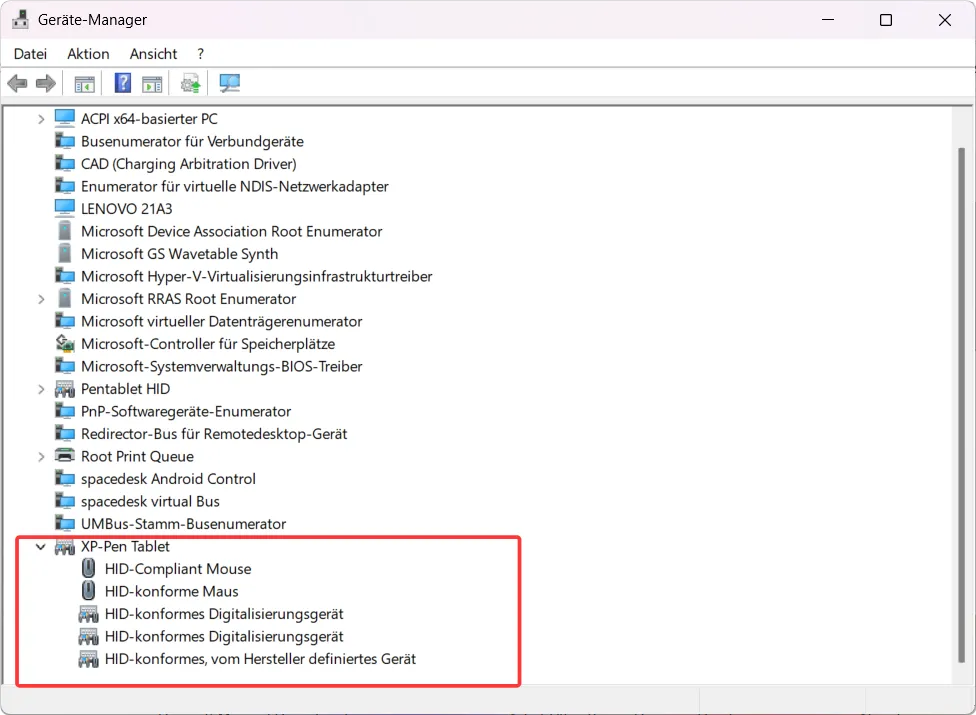The image size is (976, 715).
Task: Click the icon beside UMBus-Stamm-Busenumerator
Action: click(x=65, y=523)
